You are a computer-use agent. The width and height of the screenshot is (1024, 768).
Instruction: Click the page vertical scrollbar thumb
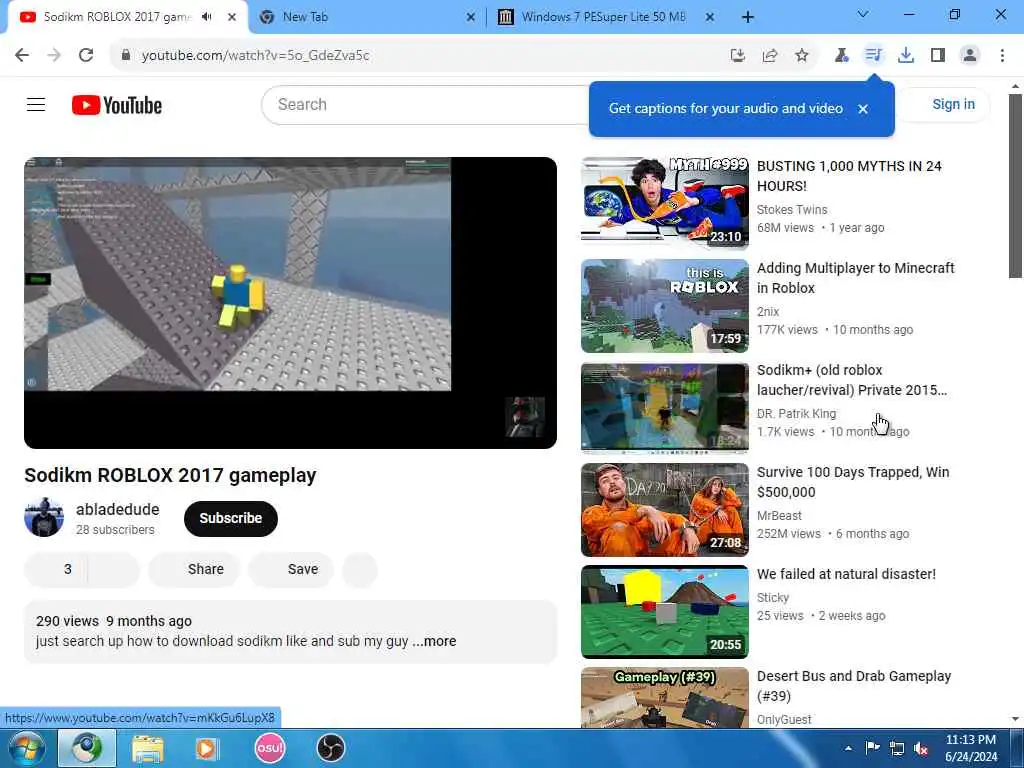pos(1014,186)
